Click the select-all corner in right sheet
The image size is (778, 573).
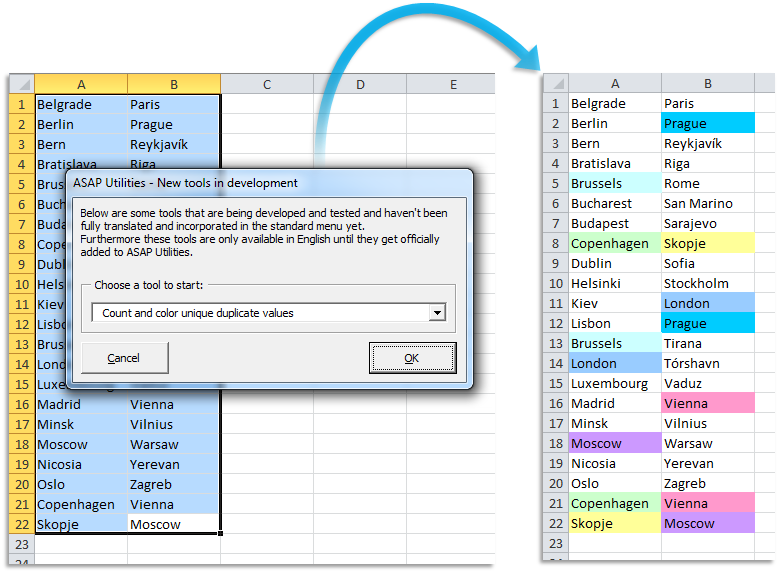556,83
